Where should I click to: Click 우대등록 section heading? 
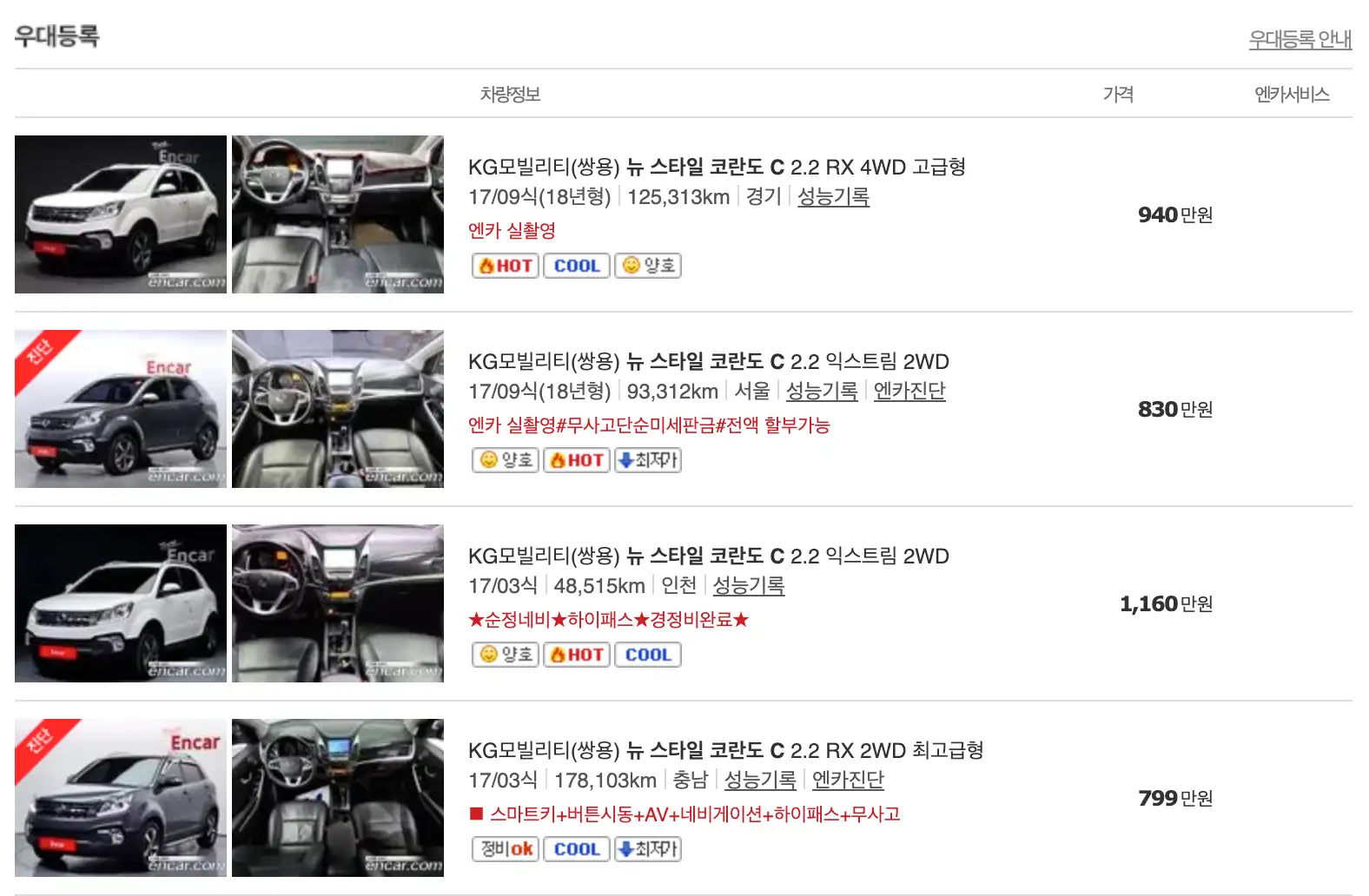coord(57,36)
